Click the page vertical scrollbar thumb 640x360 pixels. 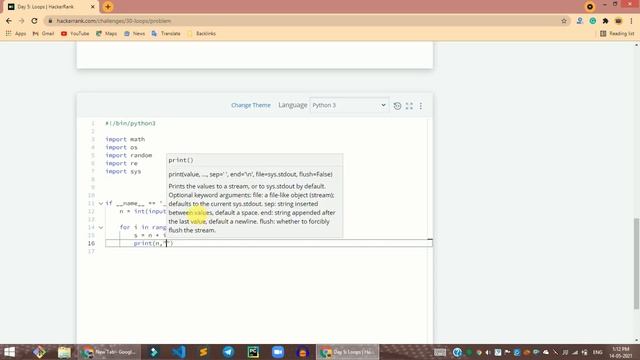pos(636,264)
